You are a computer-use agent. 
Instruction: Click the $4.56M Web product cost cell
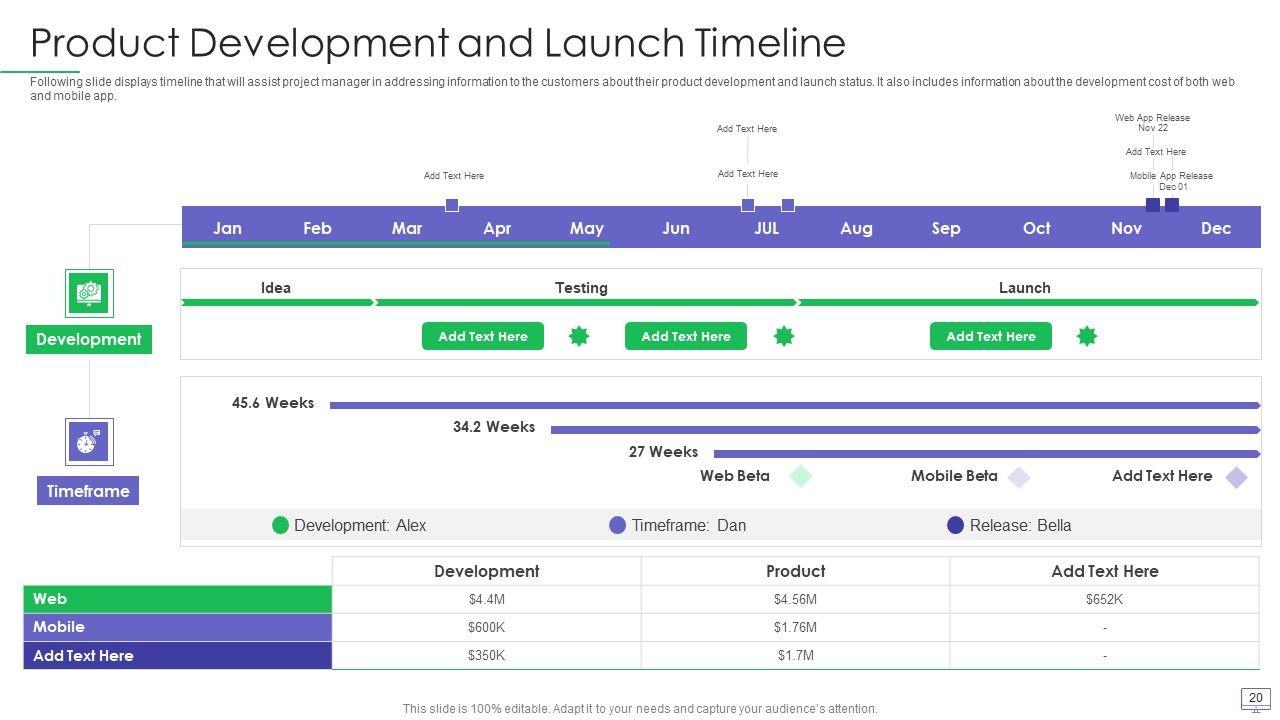(795, 599)
